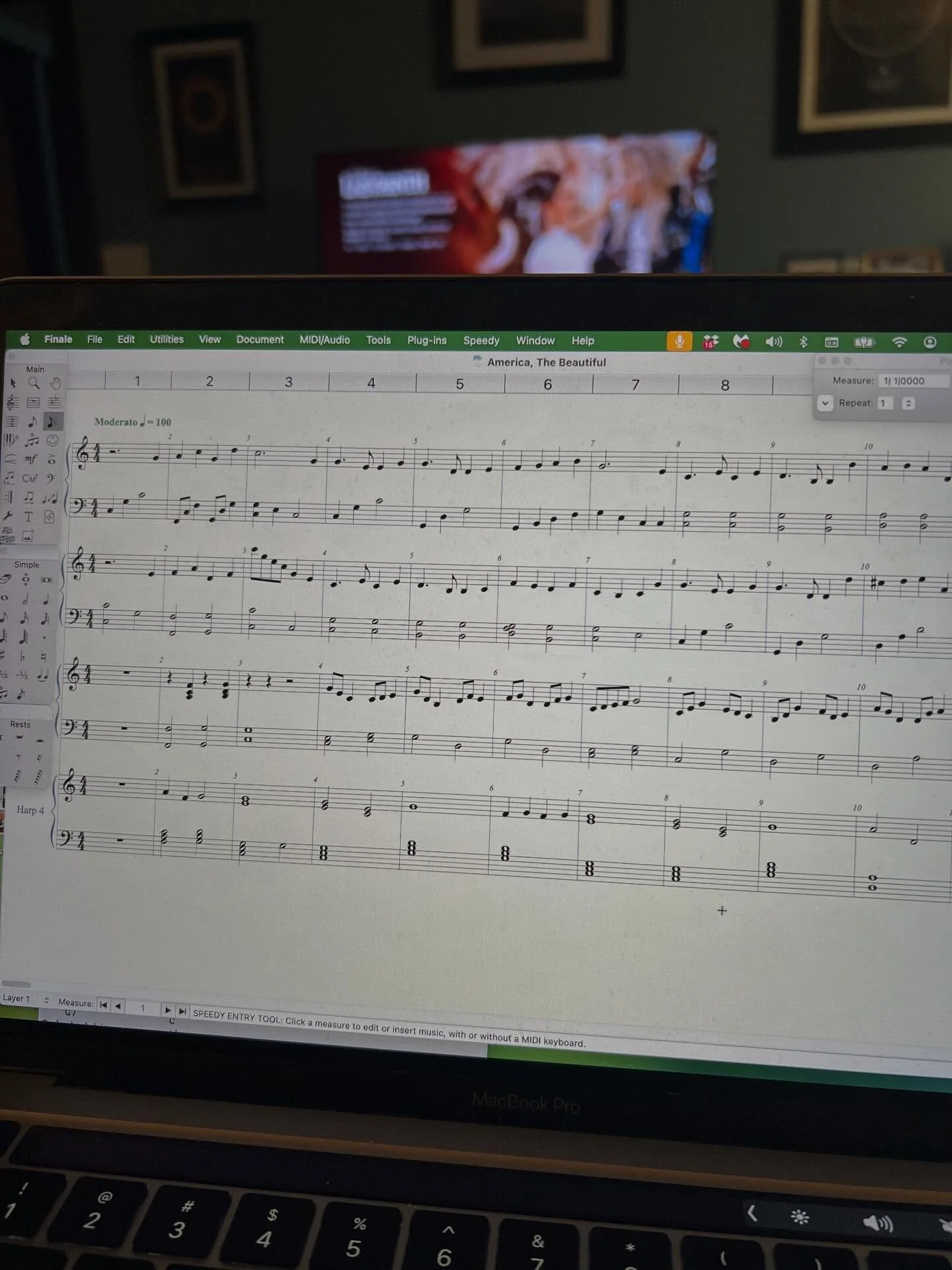The width and height of the screenshot is (952, 1270).
Task: Select the Zoom magnifier tool
Action: (34, 383)
